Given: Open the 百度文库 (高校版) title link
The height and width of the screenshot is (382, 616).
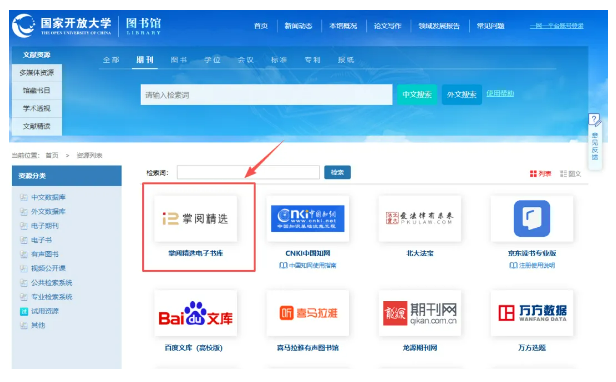Looking at the screenshot, I should point(194,348).
